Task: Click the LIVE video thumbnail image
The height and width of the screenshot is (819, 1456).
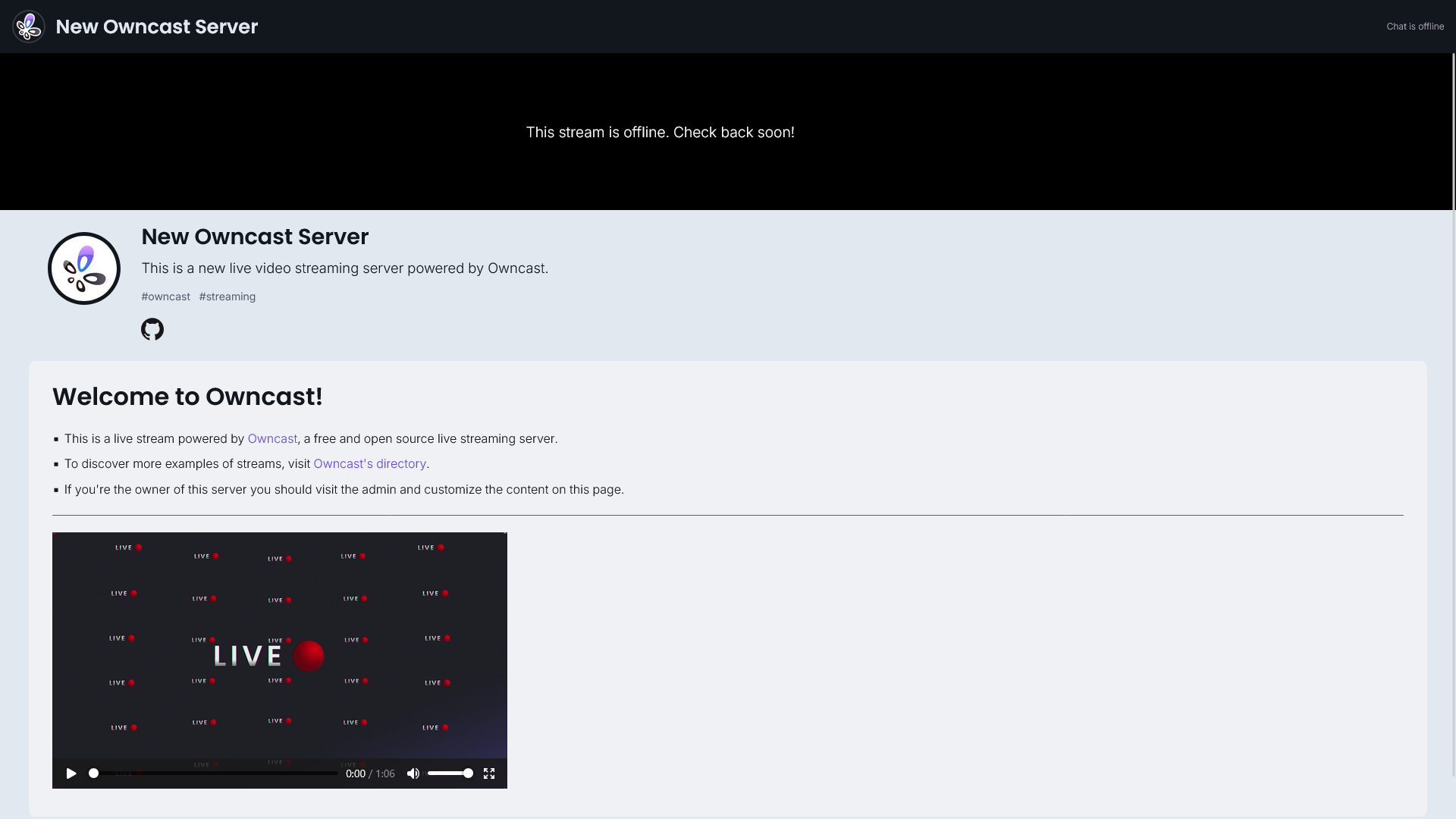Action: [x=280, y=645]
